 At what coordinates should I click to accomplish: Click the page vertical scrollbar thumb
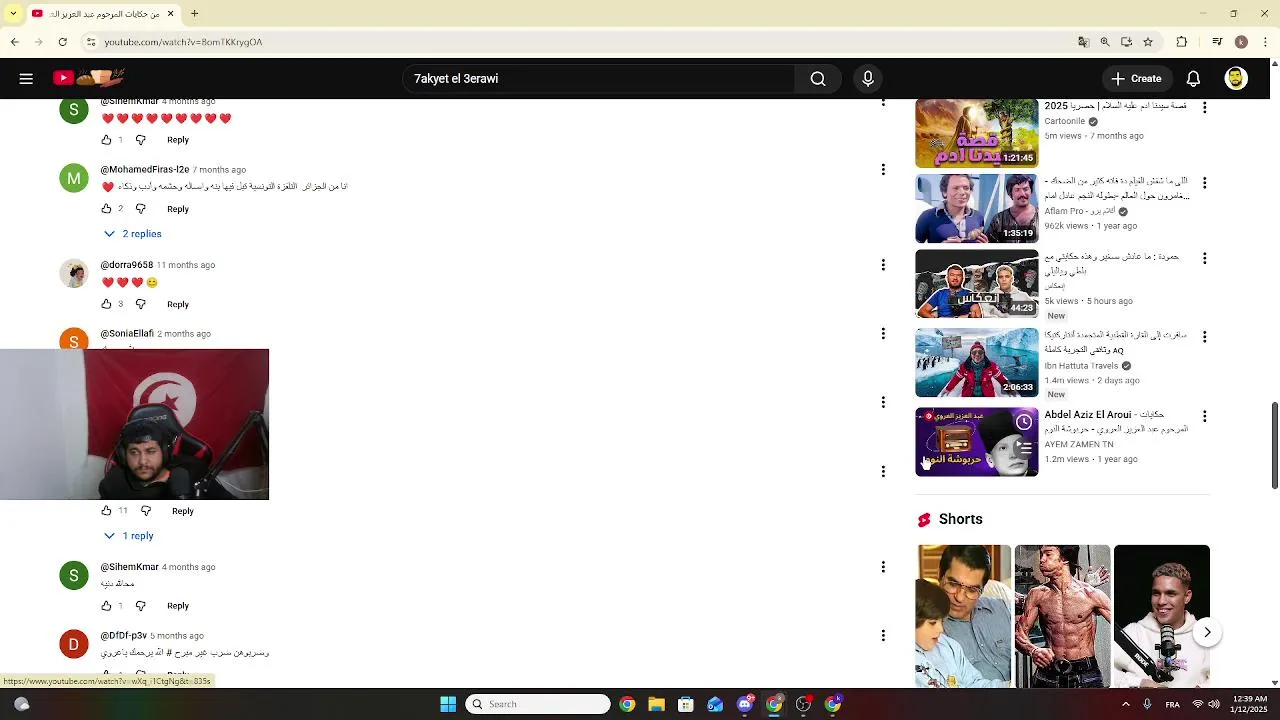pyautogui.click(x=1274, y=445)
